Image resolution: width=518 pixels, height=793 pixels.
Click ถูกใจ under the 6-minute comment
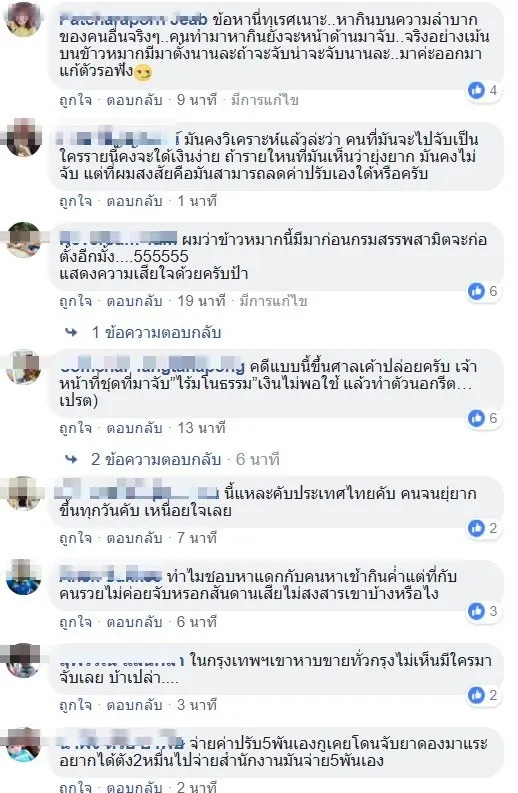76,622
